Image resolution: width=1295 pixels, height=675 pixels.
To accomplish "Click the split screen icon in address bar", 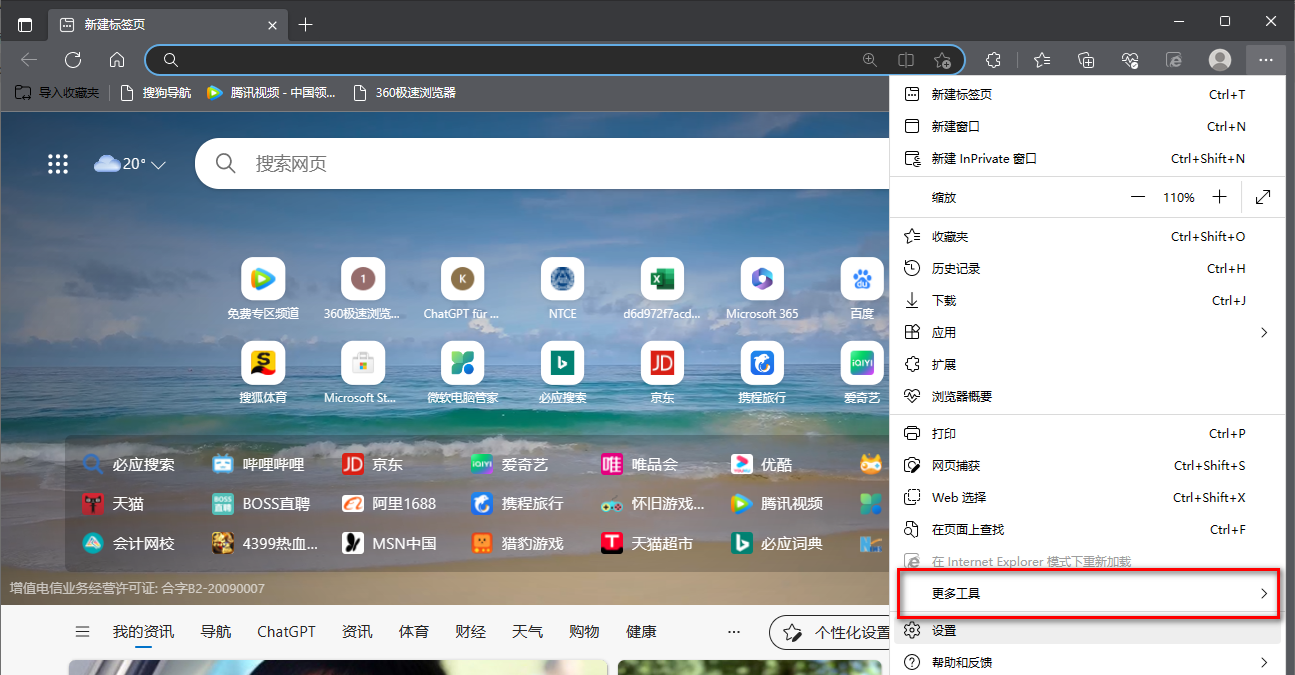I will [x=906, y=60].
